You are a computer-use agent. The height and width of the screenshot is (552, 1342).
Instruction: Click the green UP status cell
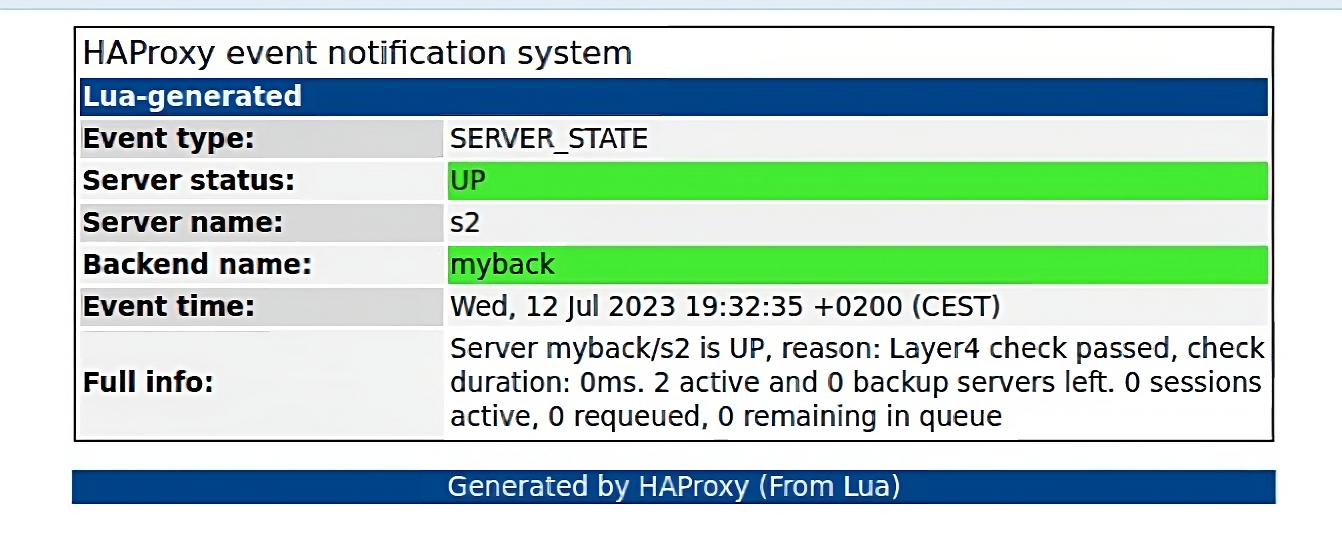coord(857,181)
